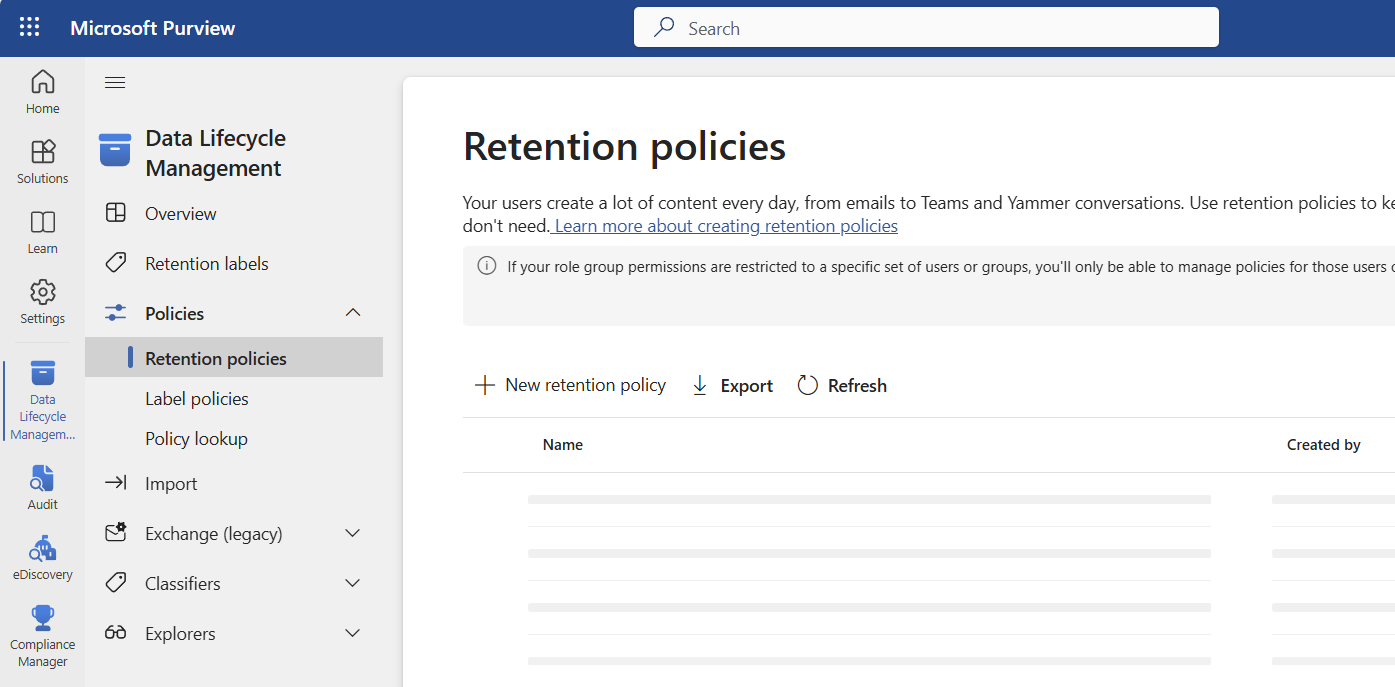Open the app launcher waffle icon
1395x687 pixels.
point(30,28)
